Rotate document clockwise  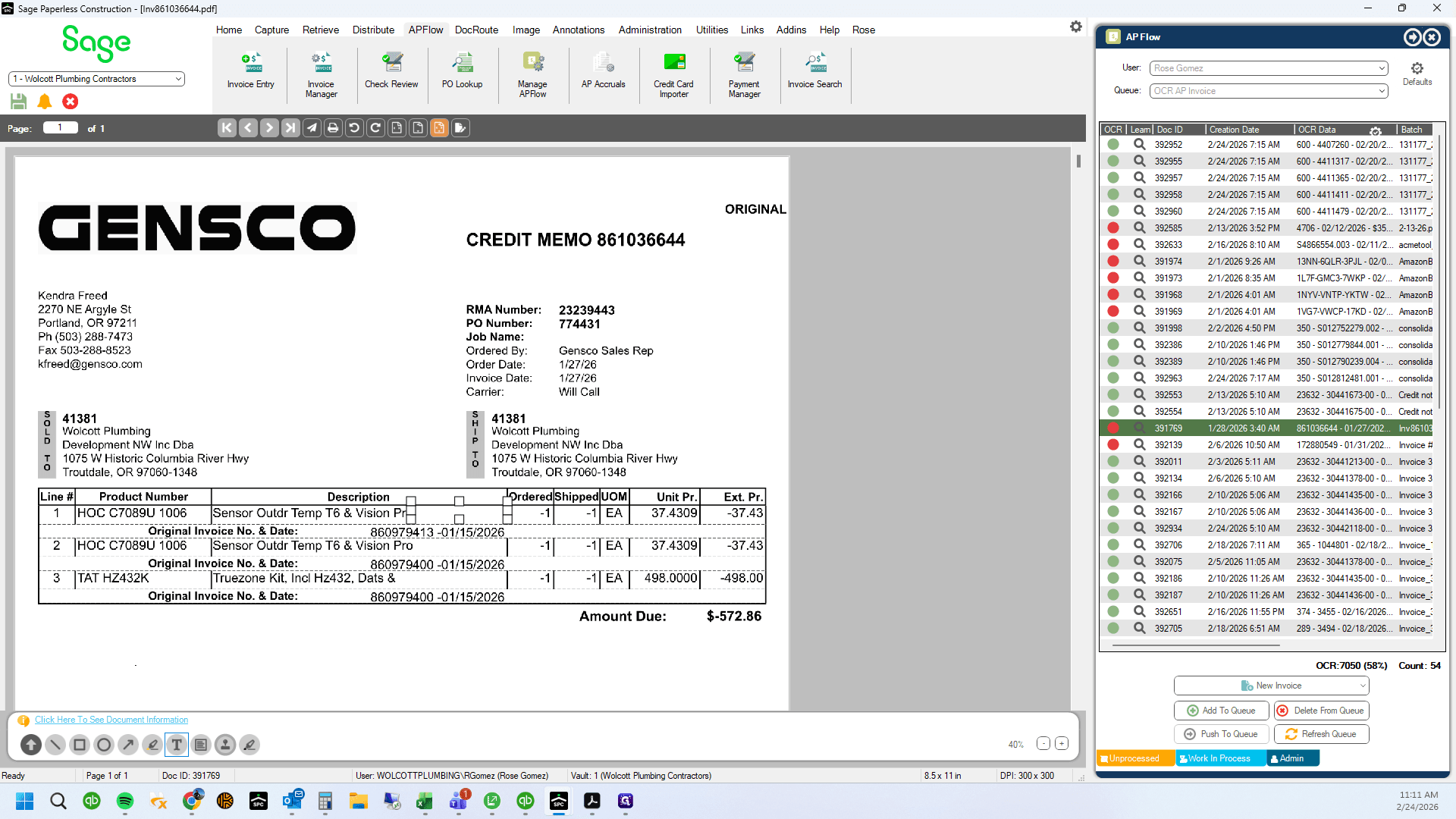[x=375, y=128]
